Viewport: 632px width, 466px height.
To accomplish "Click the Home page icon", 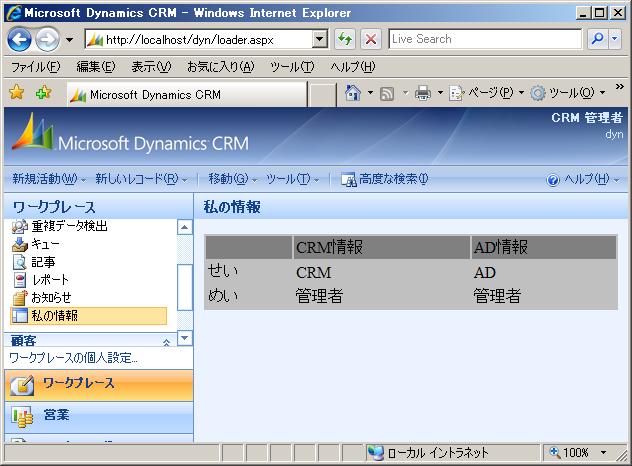I will coord(353,94).
